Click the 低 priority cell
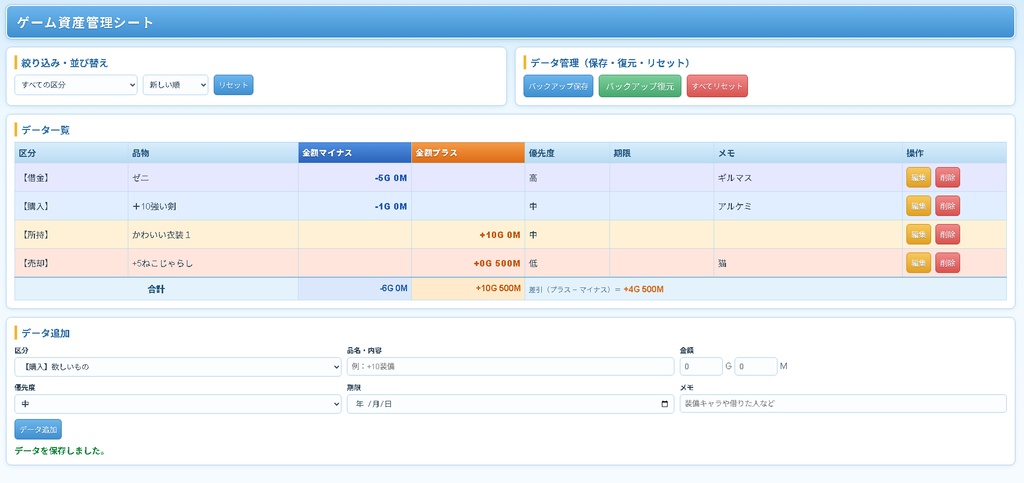The width and height of the screenshot is (1024, 483). click(567, 263)
